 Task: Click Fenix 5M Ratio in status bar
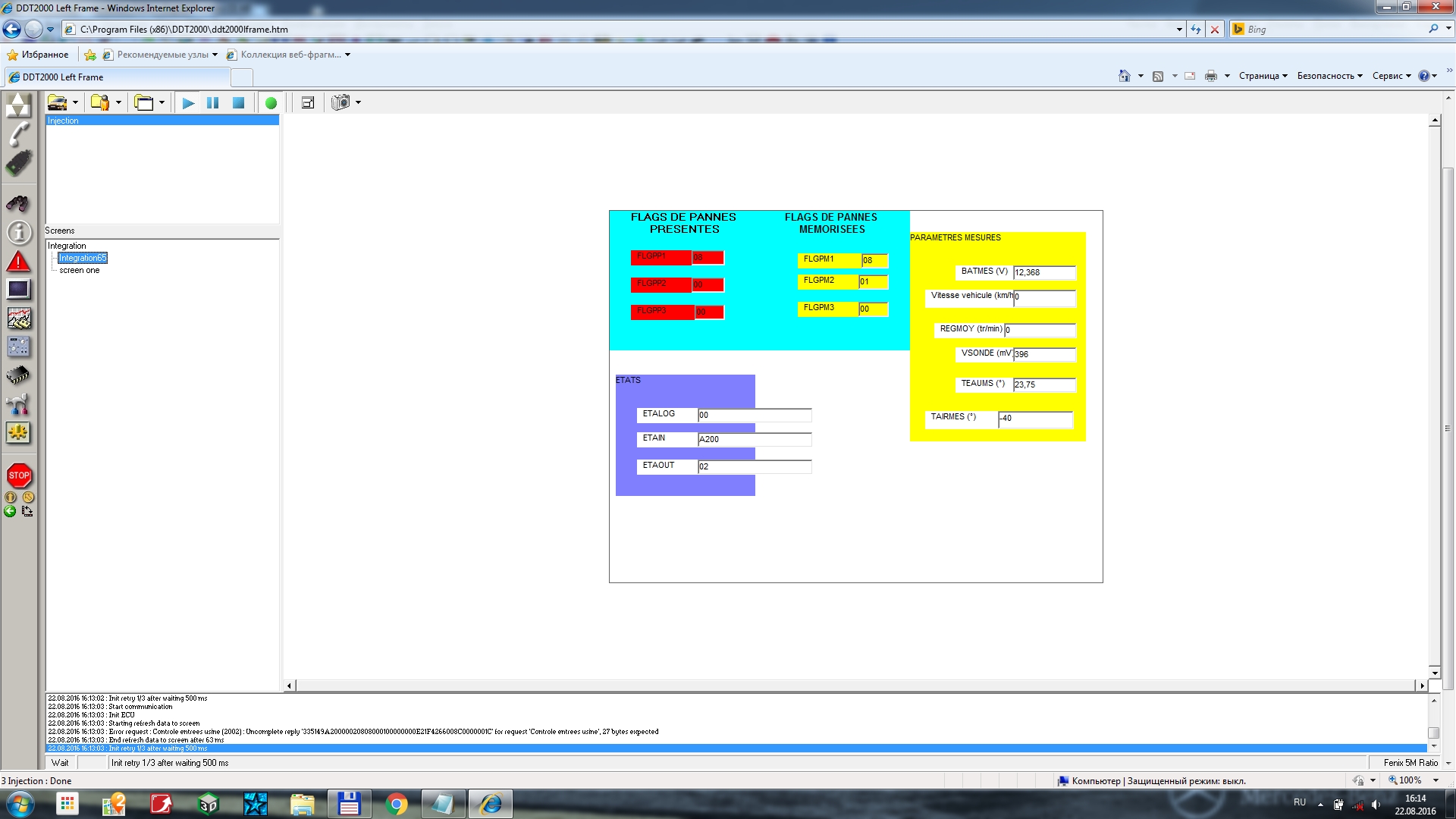coord(1410,763)
